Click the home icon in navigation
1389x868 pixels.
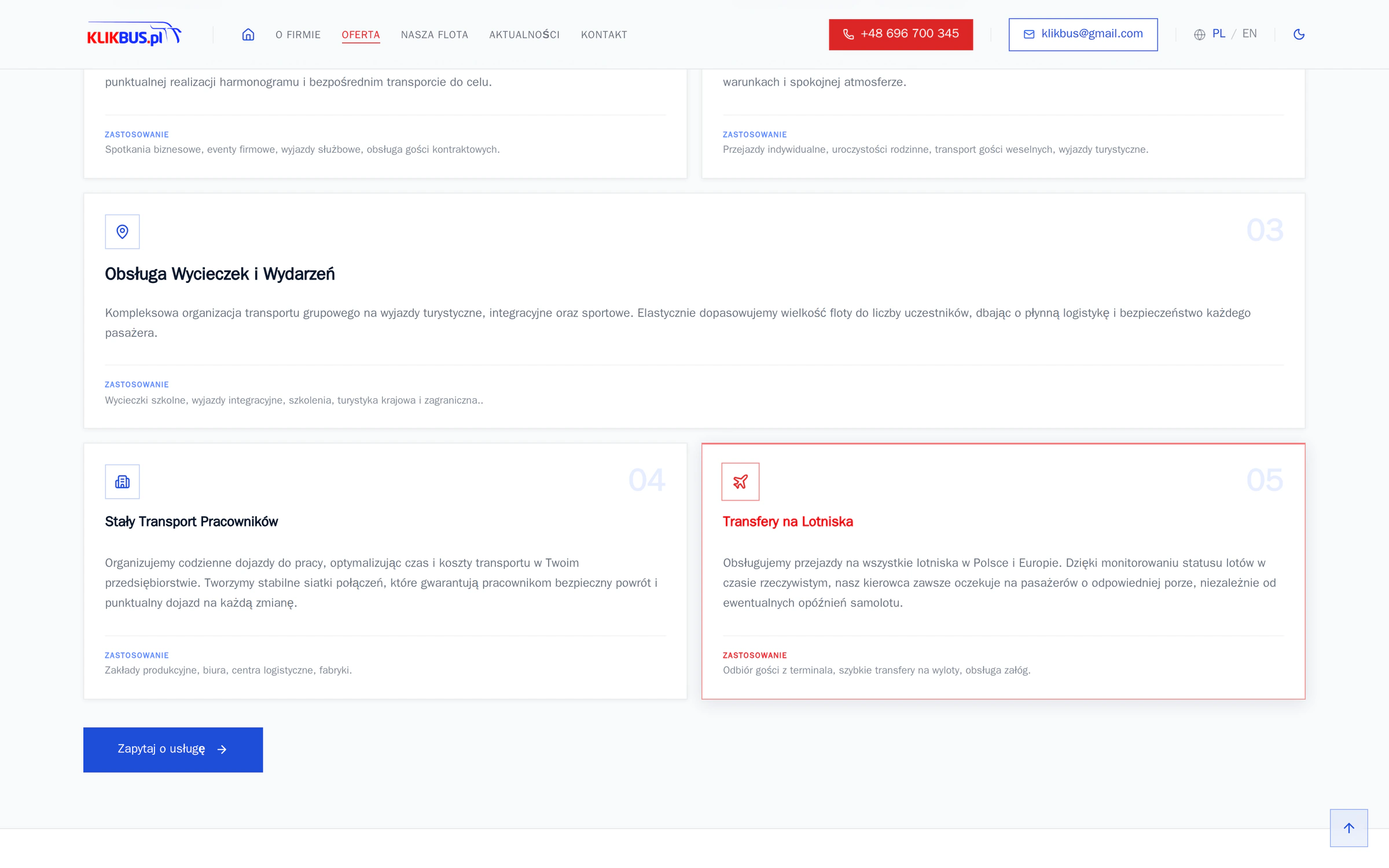[248, 35]
